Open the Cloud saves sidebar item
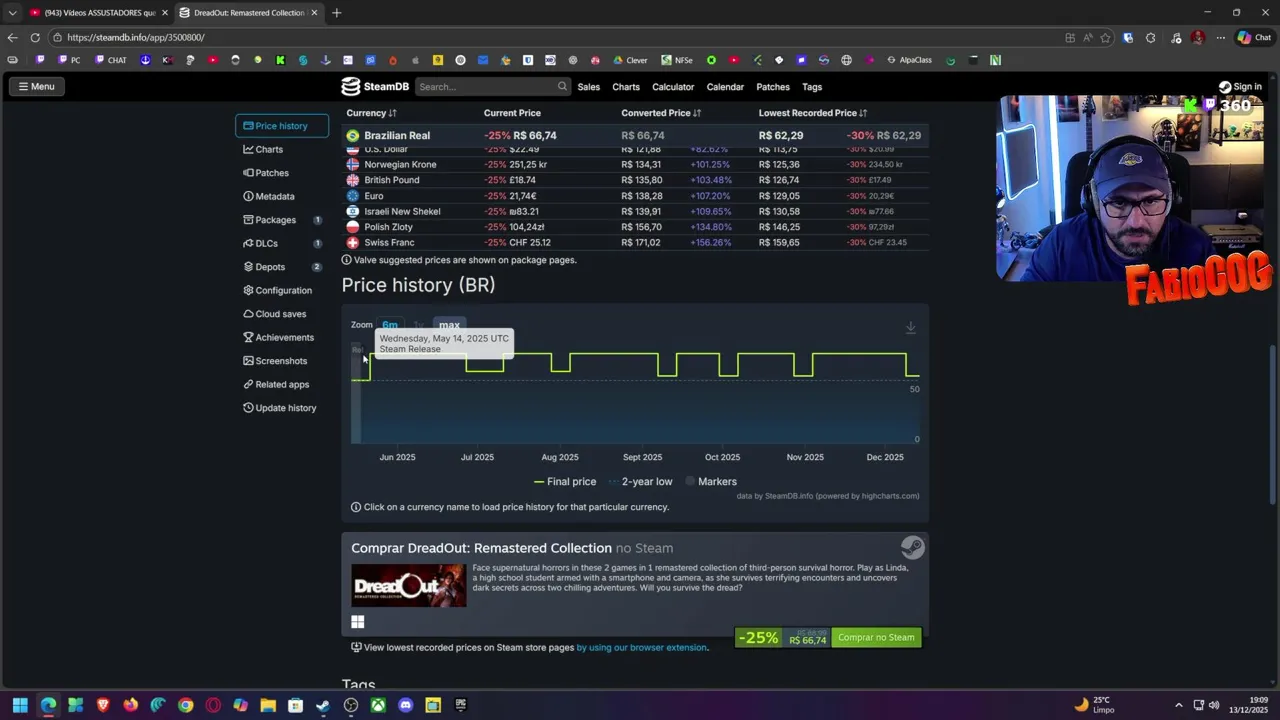Screen dimensions: 1280x720 pyautogui.click(x=274, y=314)
